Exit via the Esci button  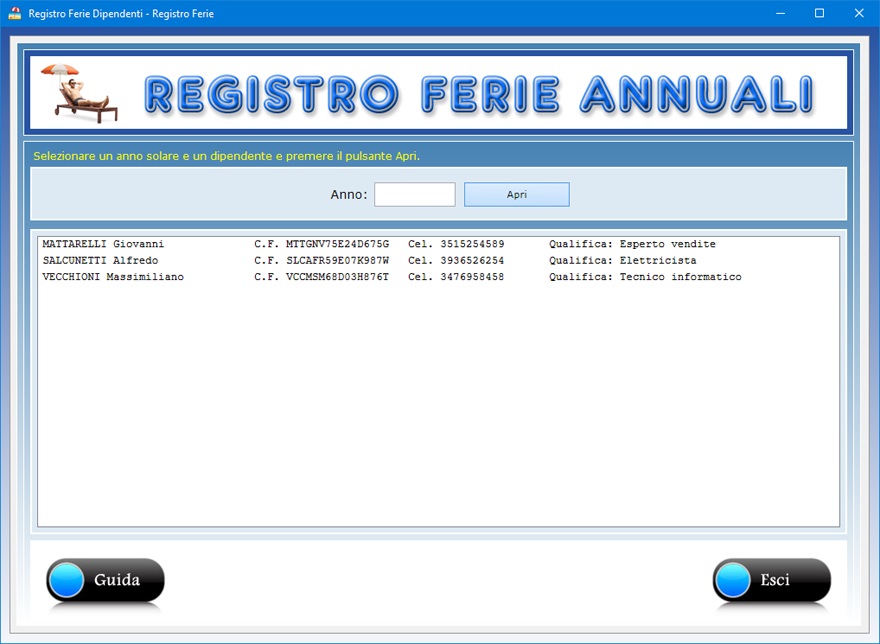(772, 579)
